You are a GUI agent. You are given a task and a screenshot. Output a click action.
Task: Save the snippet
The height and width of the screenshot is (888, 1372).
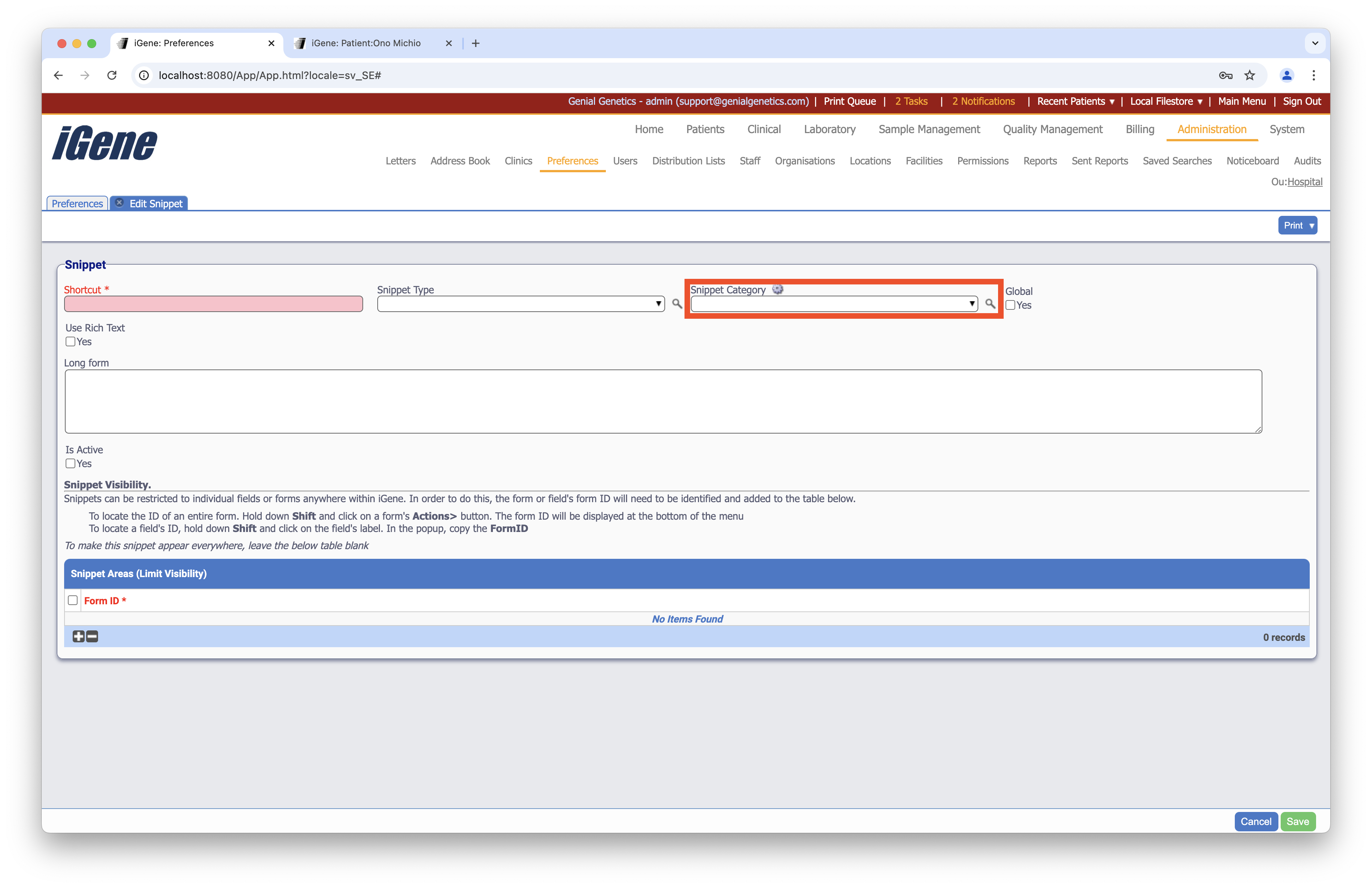click(x=1298, y=821)
